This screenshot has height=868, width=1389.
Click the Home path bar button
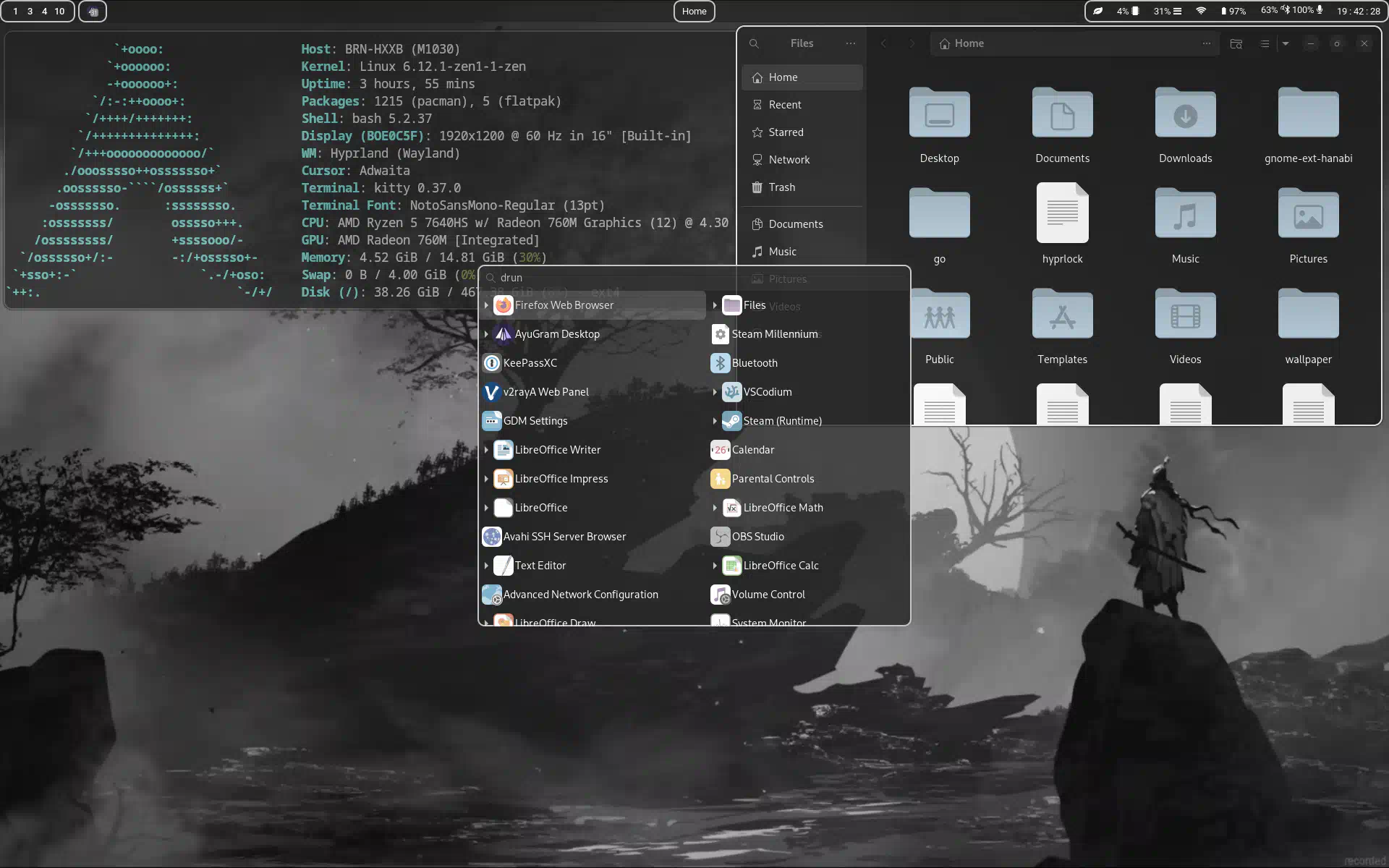[x=962, y=43]
